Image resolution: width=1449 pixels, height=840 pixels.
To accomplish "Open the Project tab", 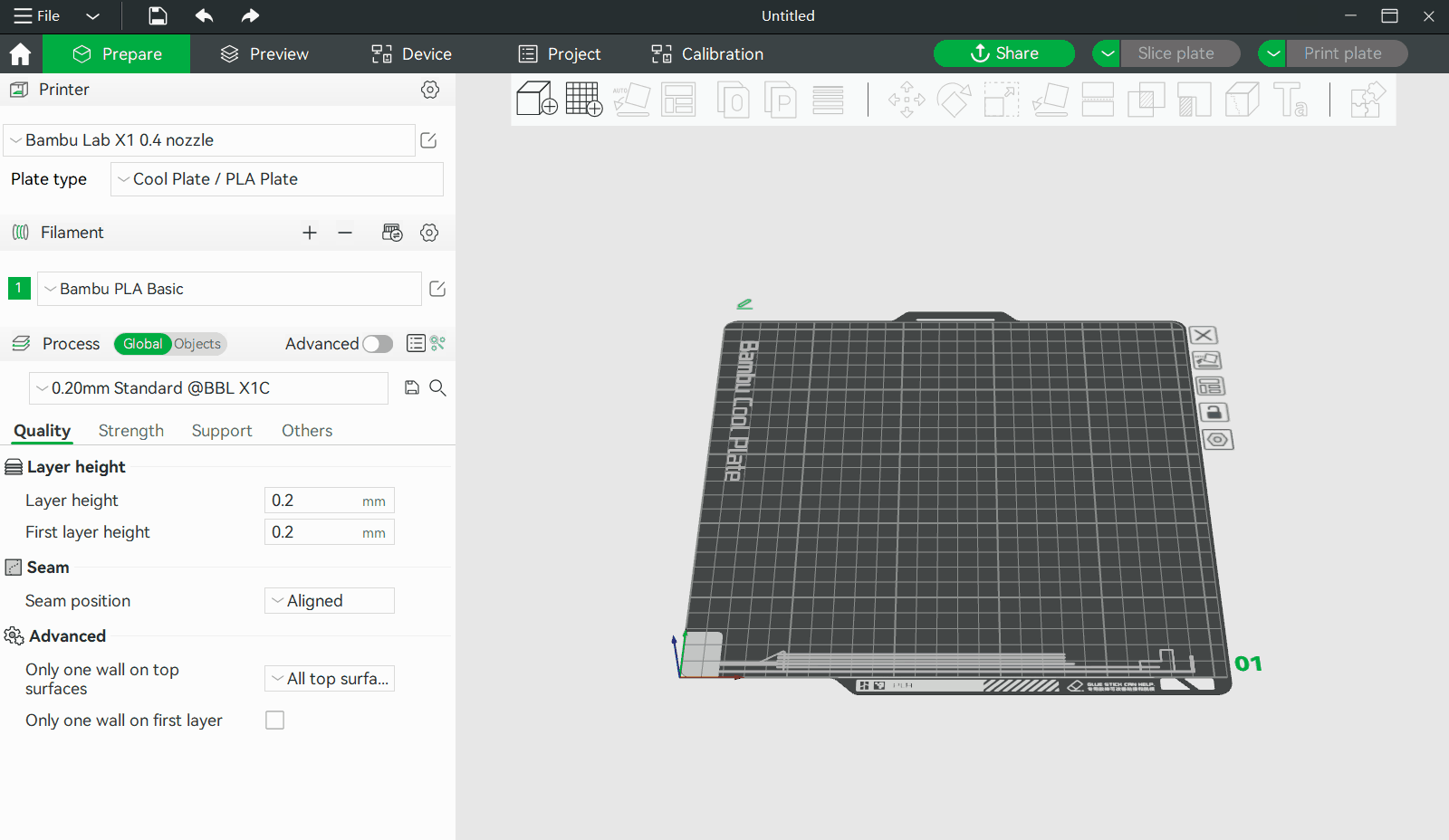I will (560, 54).
